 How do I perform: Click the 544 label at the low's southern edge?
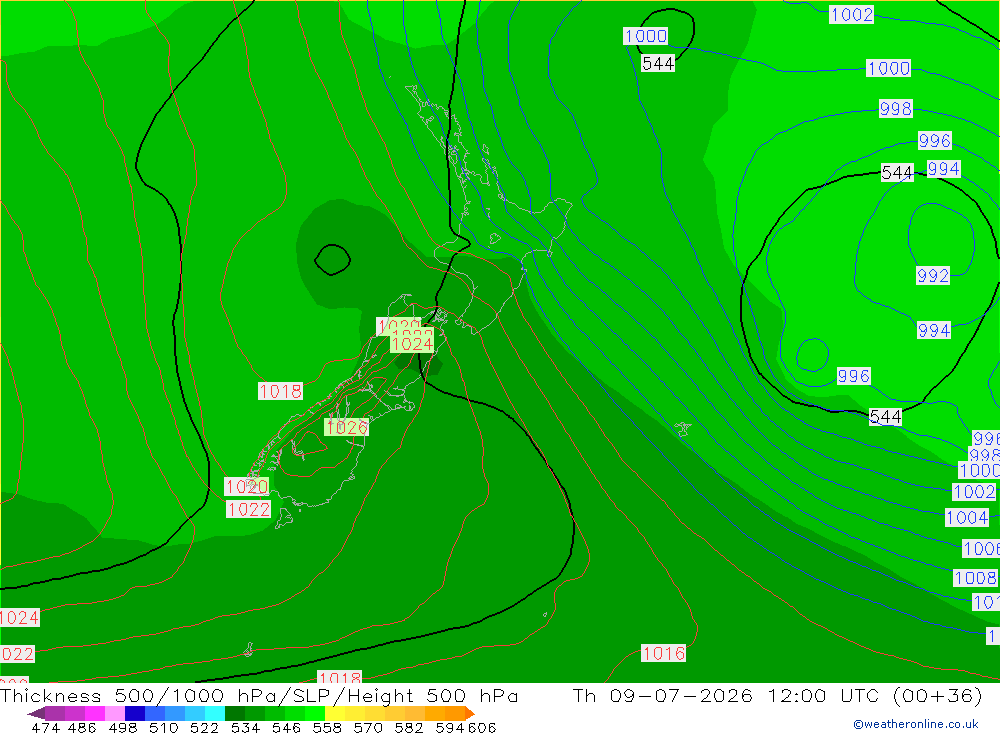[x=885, y=417]
